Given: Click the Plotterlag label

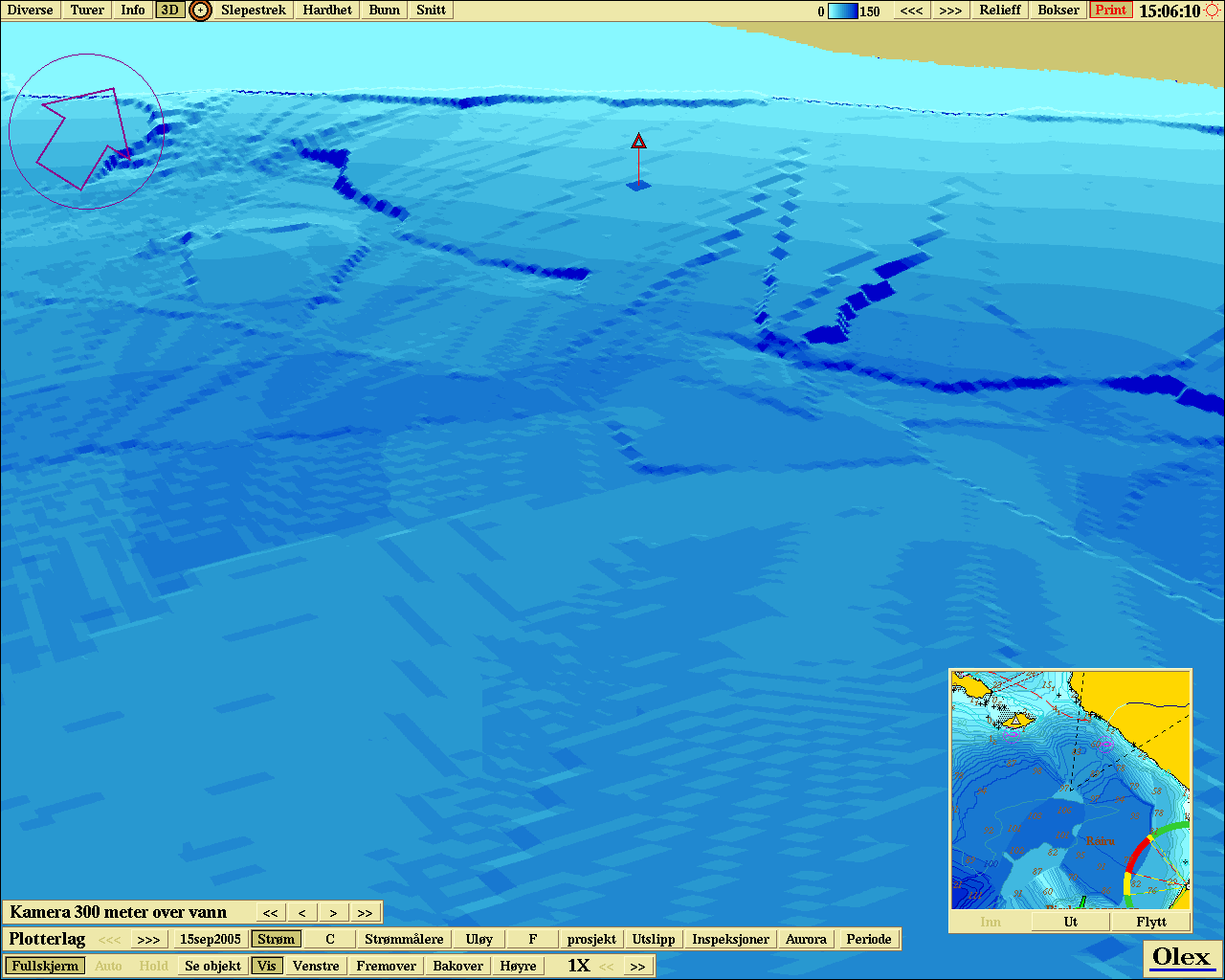Looking at the screenshot, I should click(47, 939).
